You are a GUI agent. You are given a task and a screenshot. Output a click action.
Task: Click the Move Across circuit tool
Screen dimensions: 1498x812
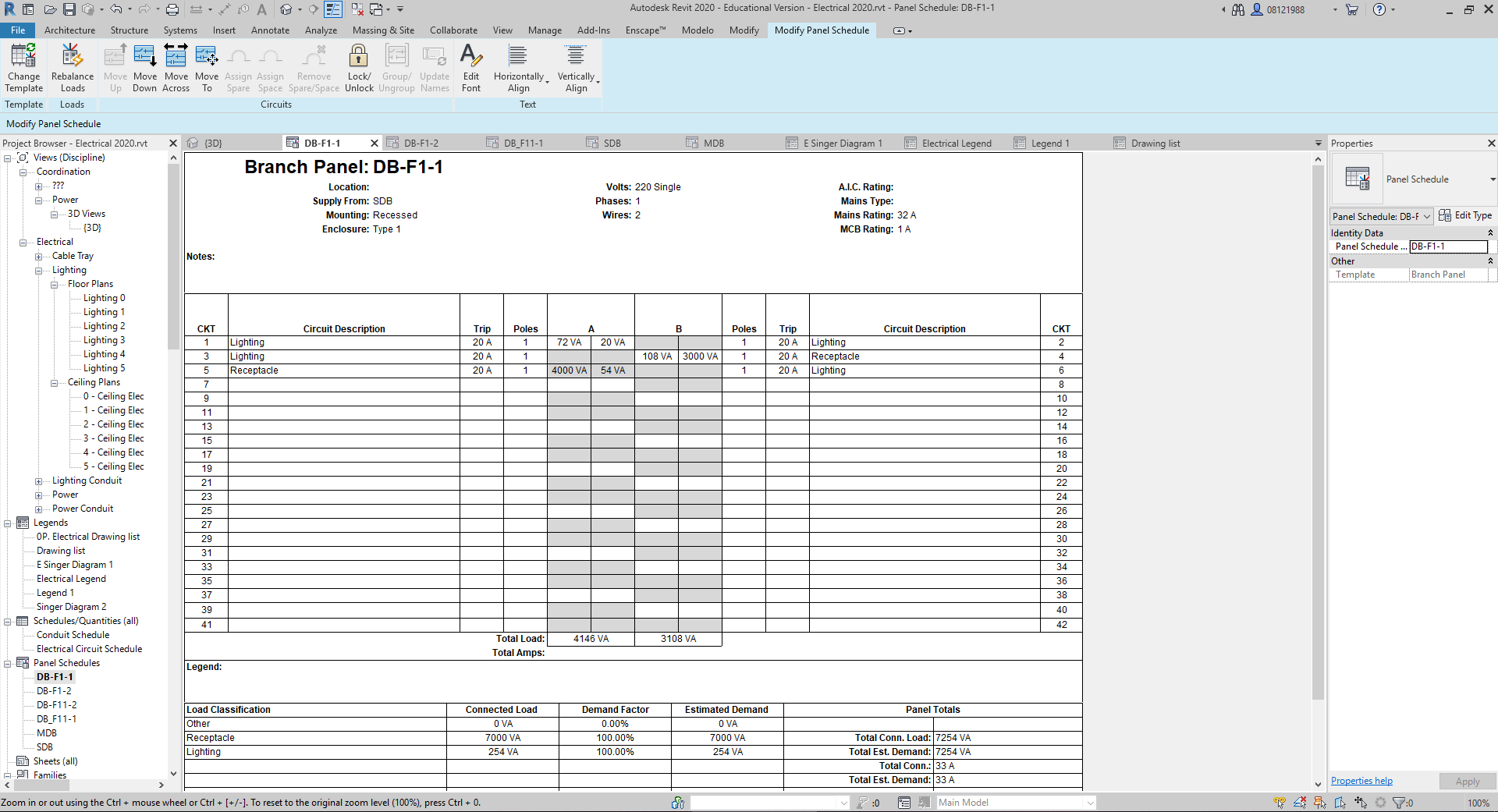click(x=176, y=57)
